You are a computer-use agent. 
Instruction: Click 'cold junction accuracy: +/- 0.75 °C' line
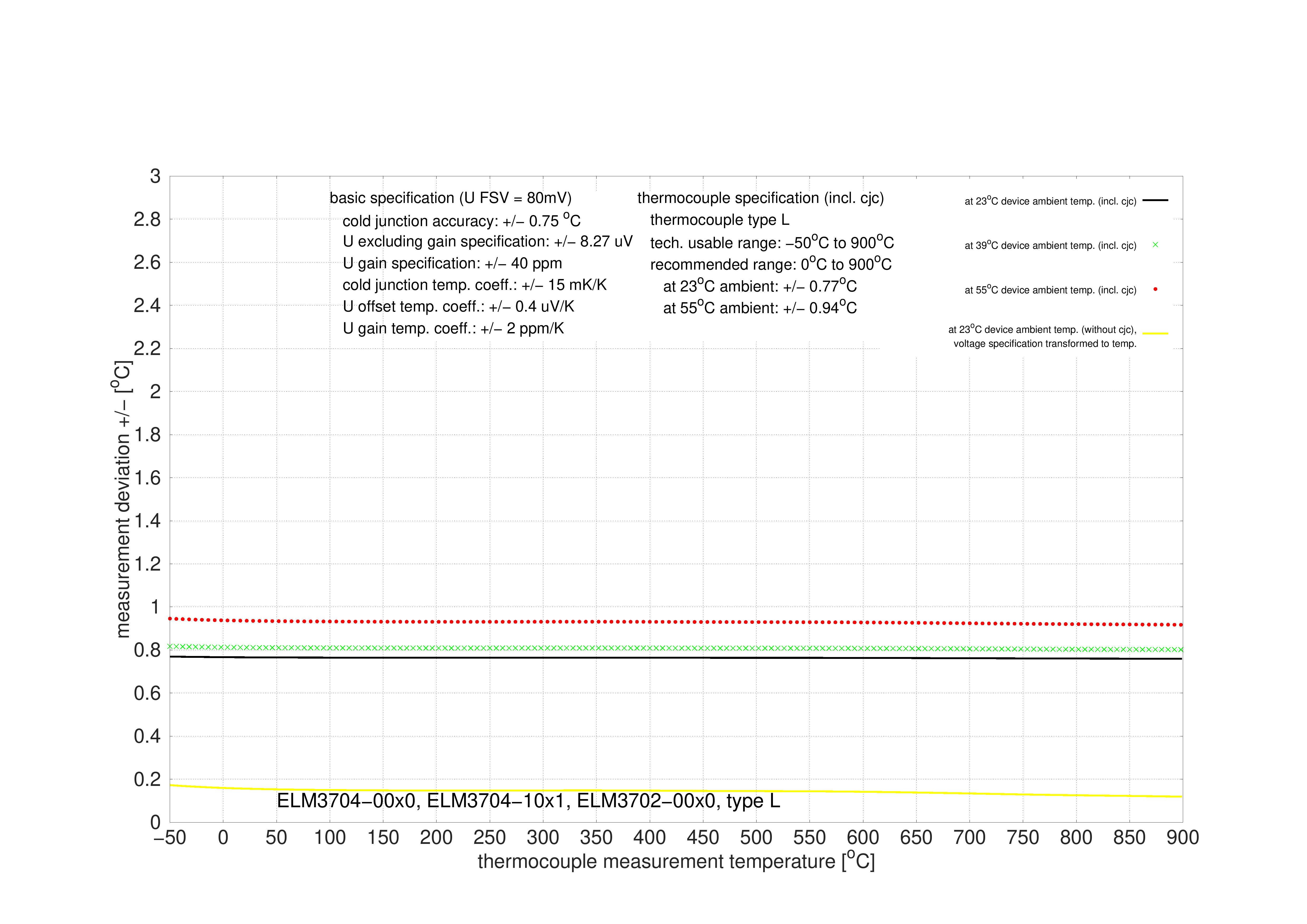[462, 220]
